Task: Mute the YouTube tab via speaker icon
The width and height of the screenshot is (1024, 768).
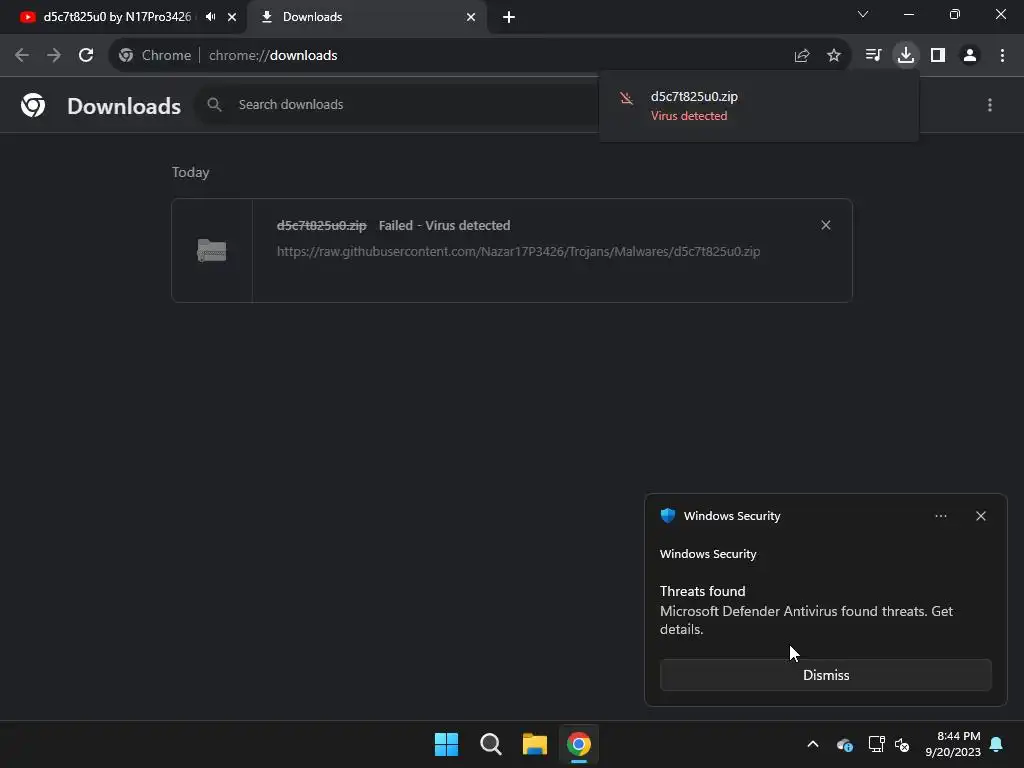Action: [210, 17]
